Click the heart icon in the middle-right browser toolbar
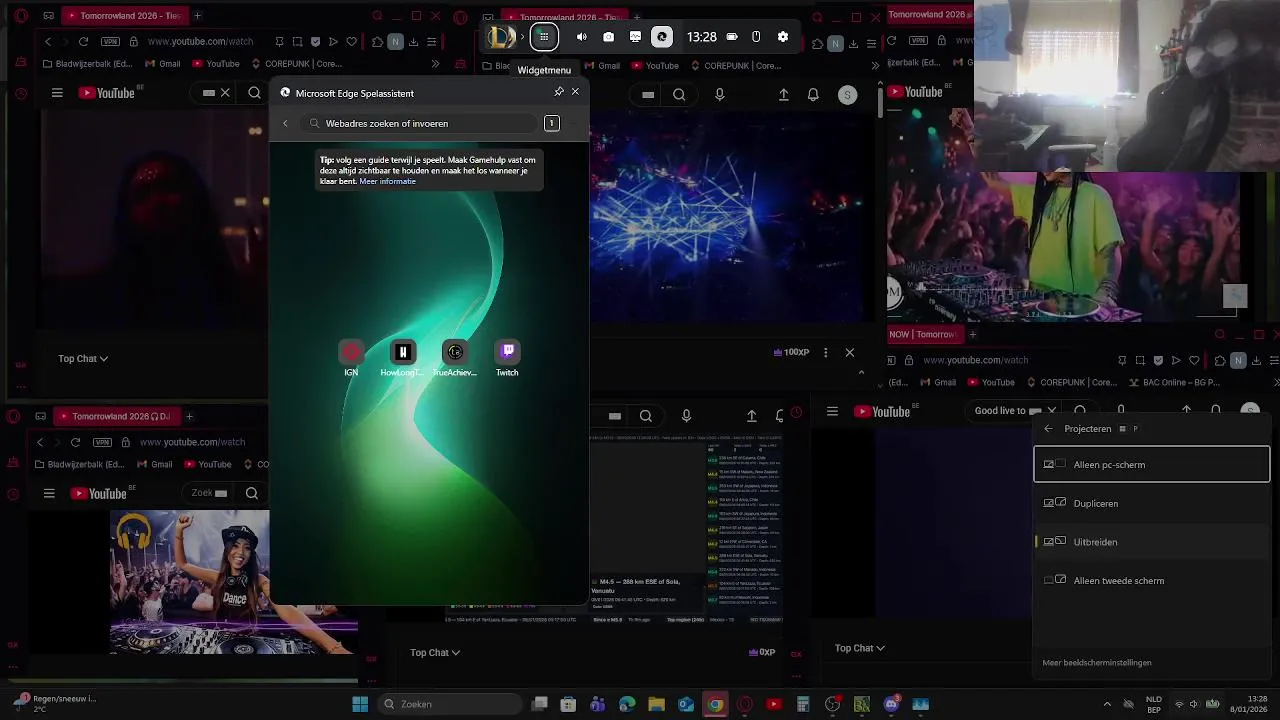Image resolution: width=1280 pixels, height=720 pixels. [x=1194, y=361]
